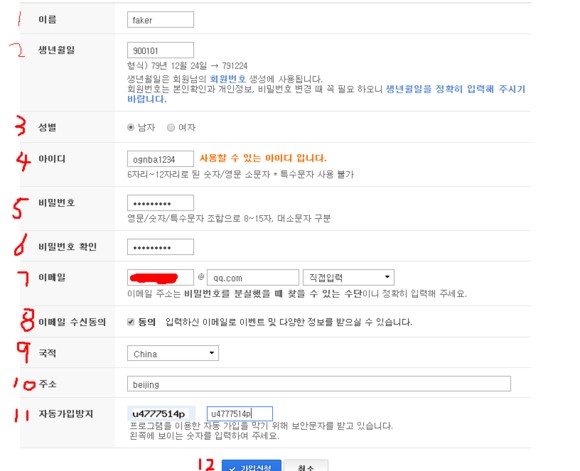
Task: Click the email domain field showing qq.com
Action: coord(253,277)
